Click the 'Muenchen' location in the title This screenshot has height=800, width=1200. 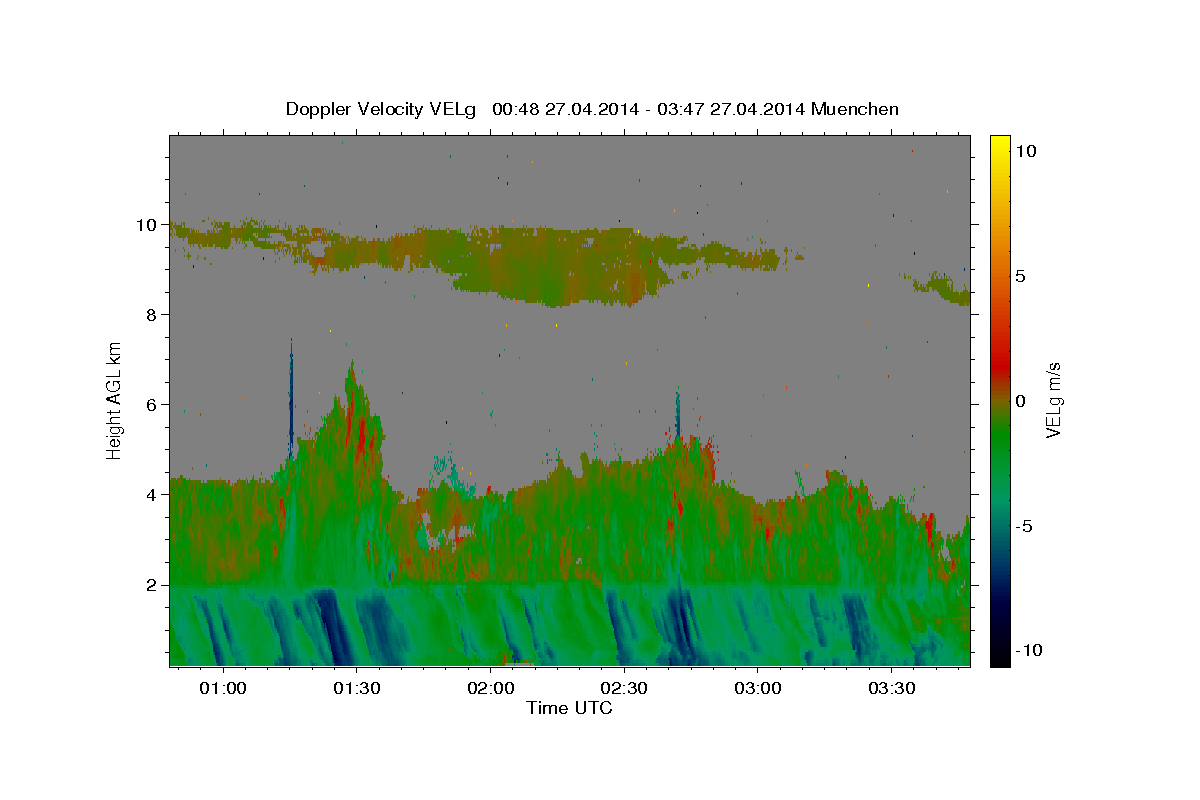pyautogui.click(x=856, y=109)
